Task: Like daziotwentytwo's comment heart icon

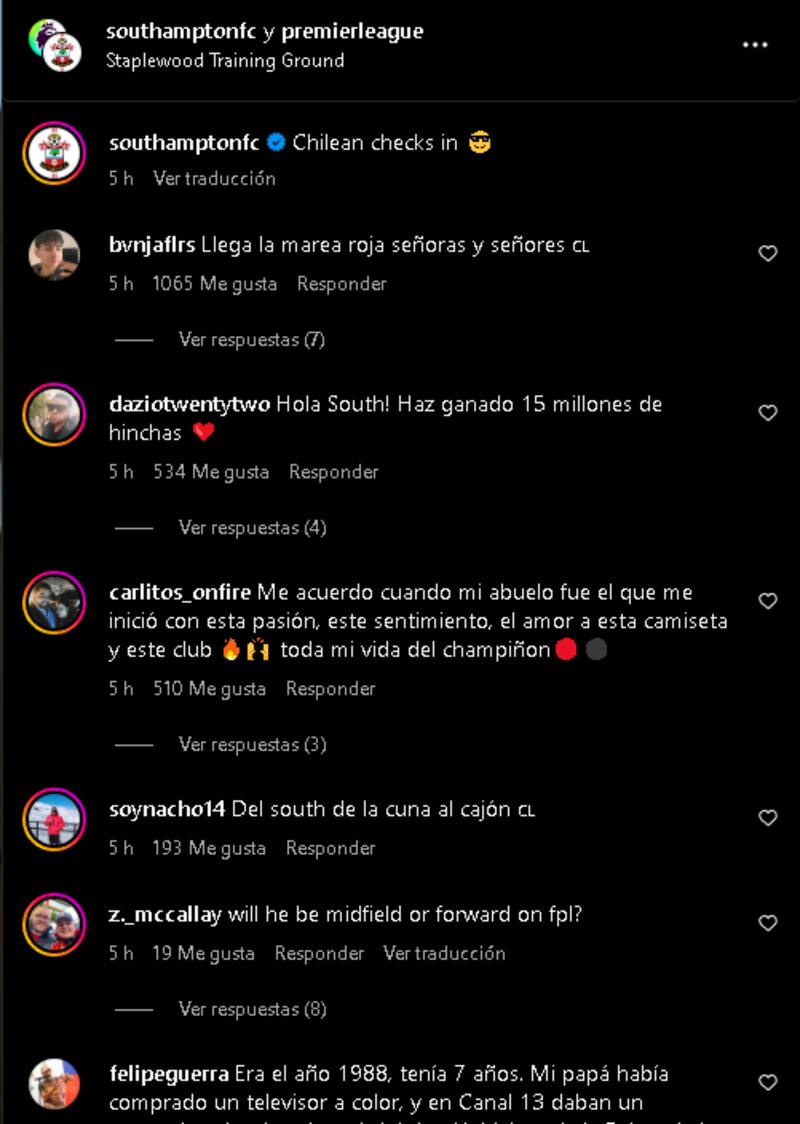Action: 768,412
